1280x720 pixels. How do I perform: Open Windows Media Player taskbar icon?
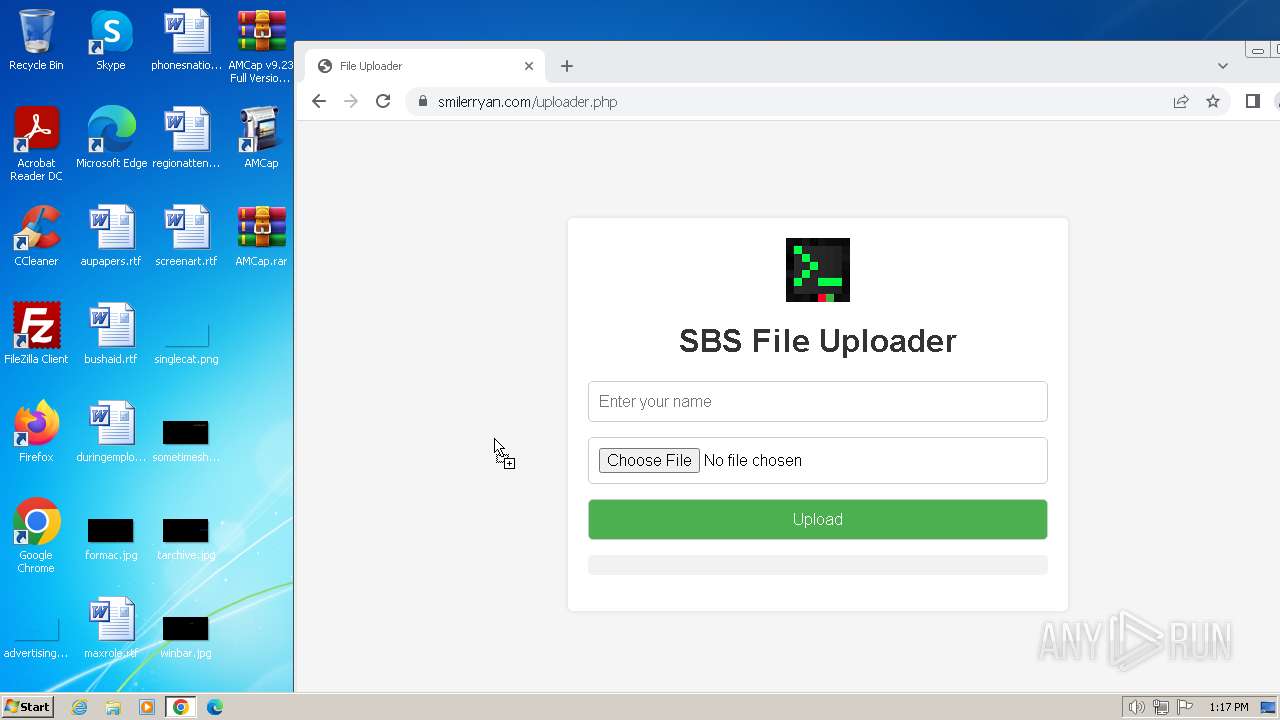[147, 707]
